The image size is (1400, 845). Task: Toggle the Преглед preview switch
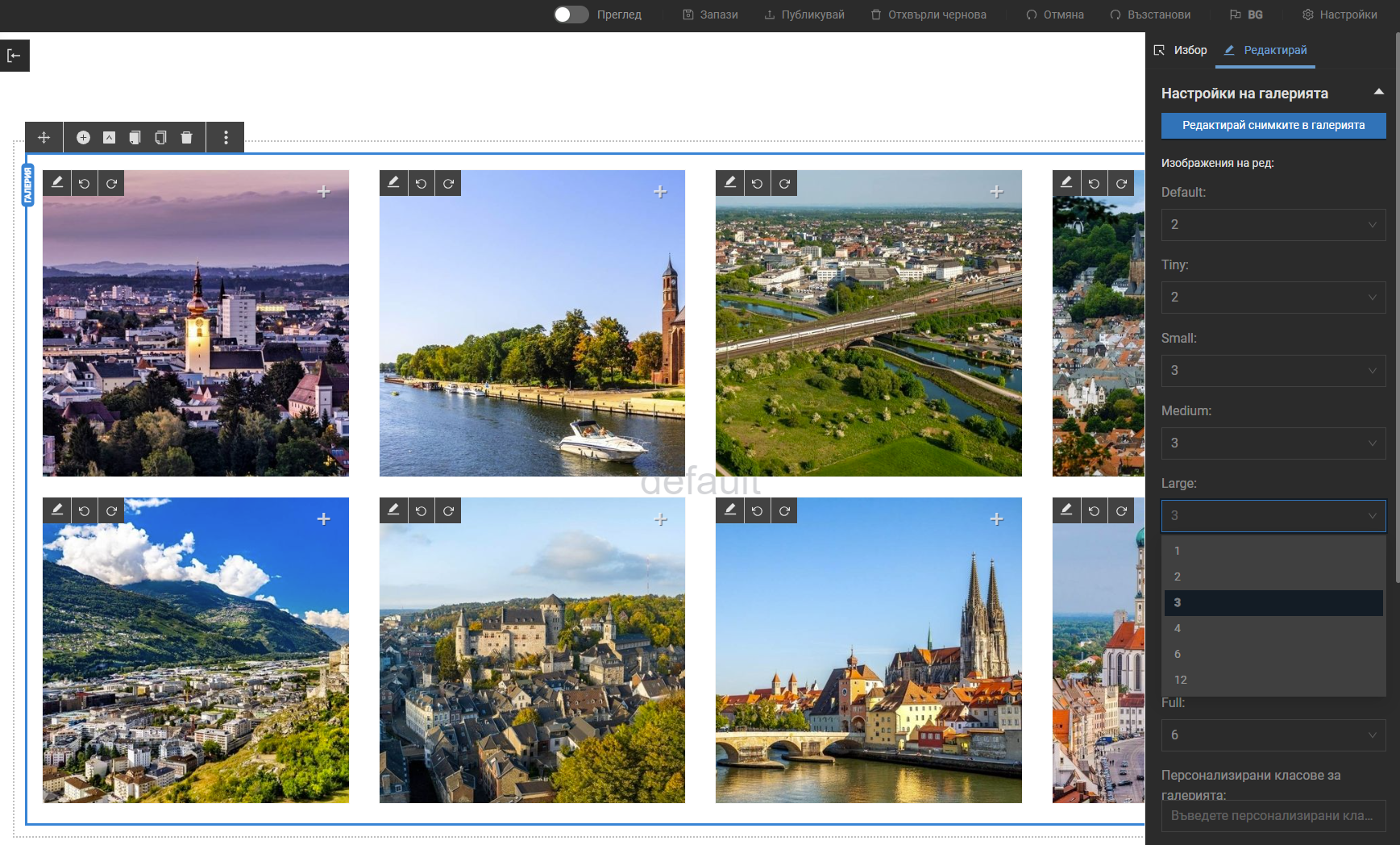(571, 15)
